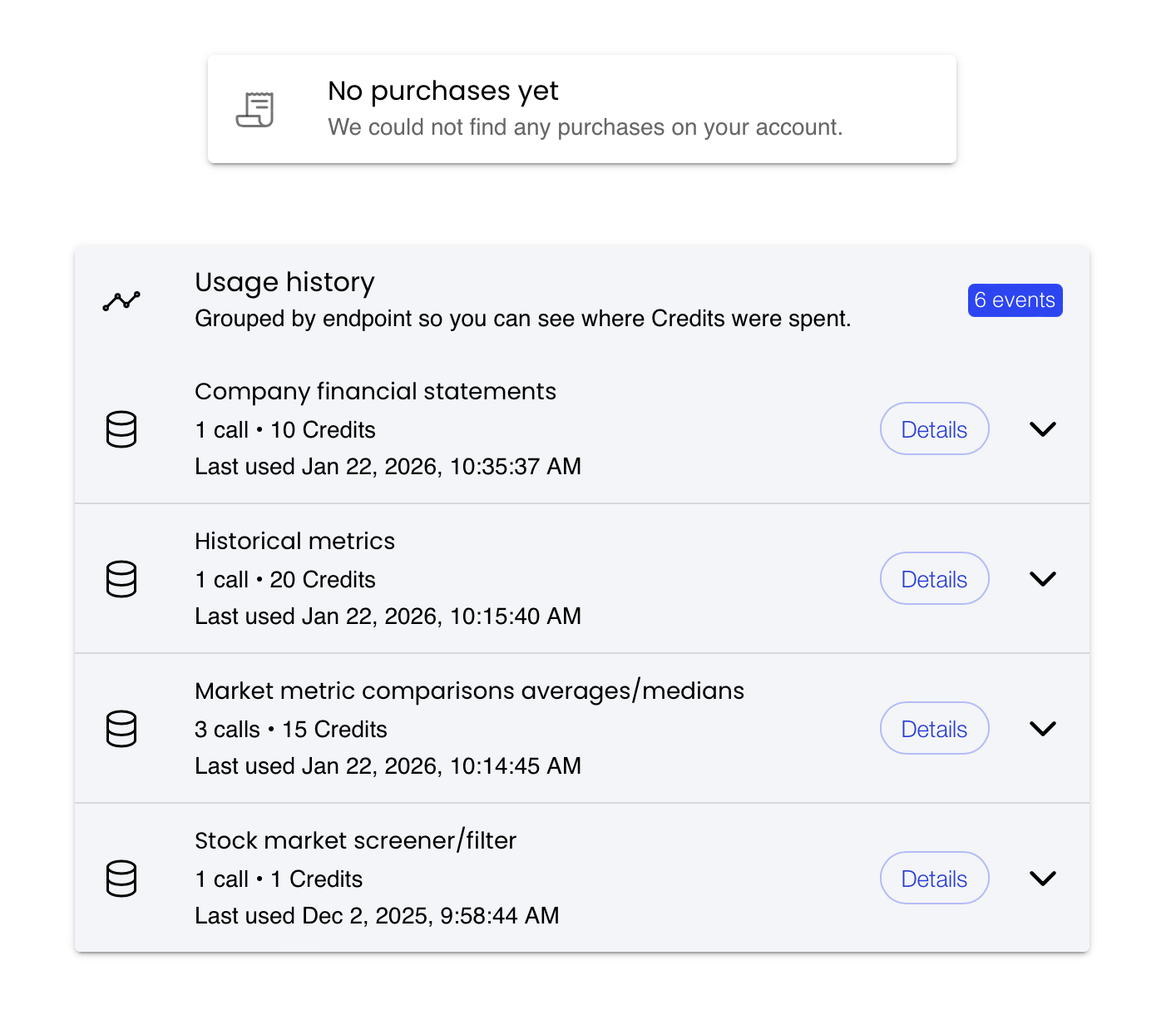Image resolution: width=1176 pixels, height=1025 pixels.
Task: Click the database icon for Market metric comparisons
Action: tap(121, 729)
